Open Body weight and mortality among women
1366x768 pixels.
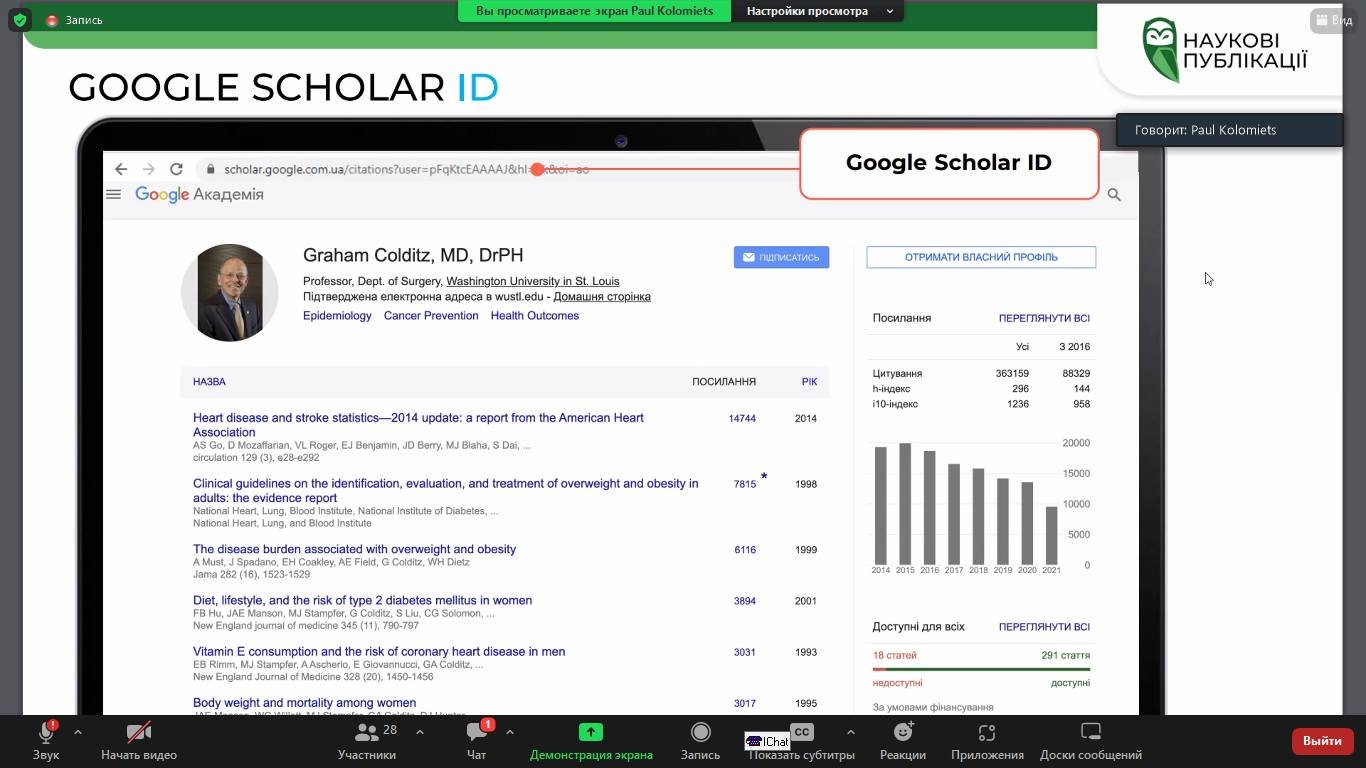click(x=304, y=703)
